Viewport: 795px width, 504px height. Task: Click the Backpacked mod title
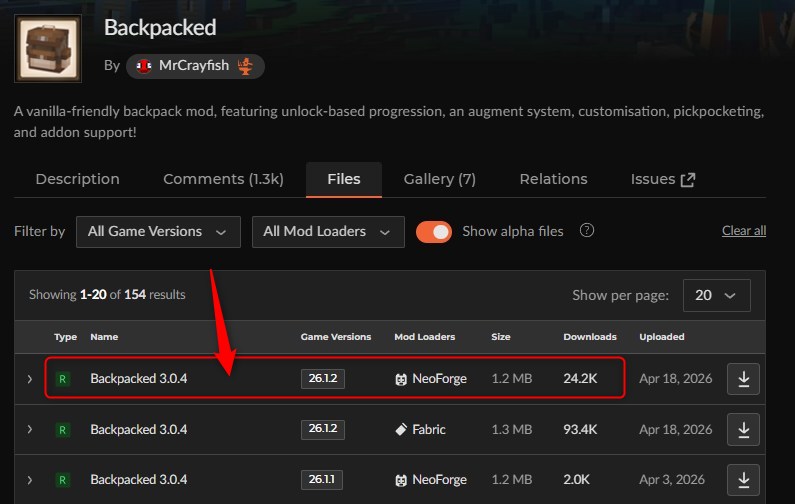160,27
